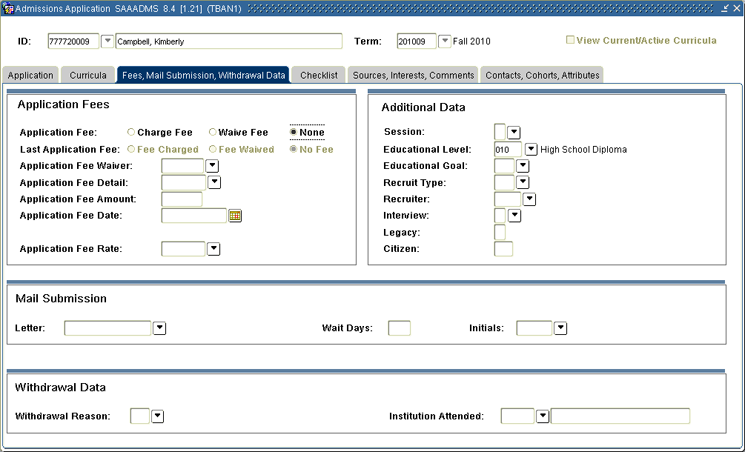Click the Institution Attended description field
The width and height of the screenshot is (745, 452).
click(x=620, y=416)
